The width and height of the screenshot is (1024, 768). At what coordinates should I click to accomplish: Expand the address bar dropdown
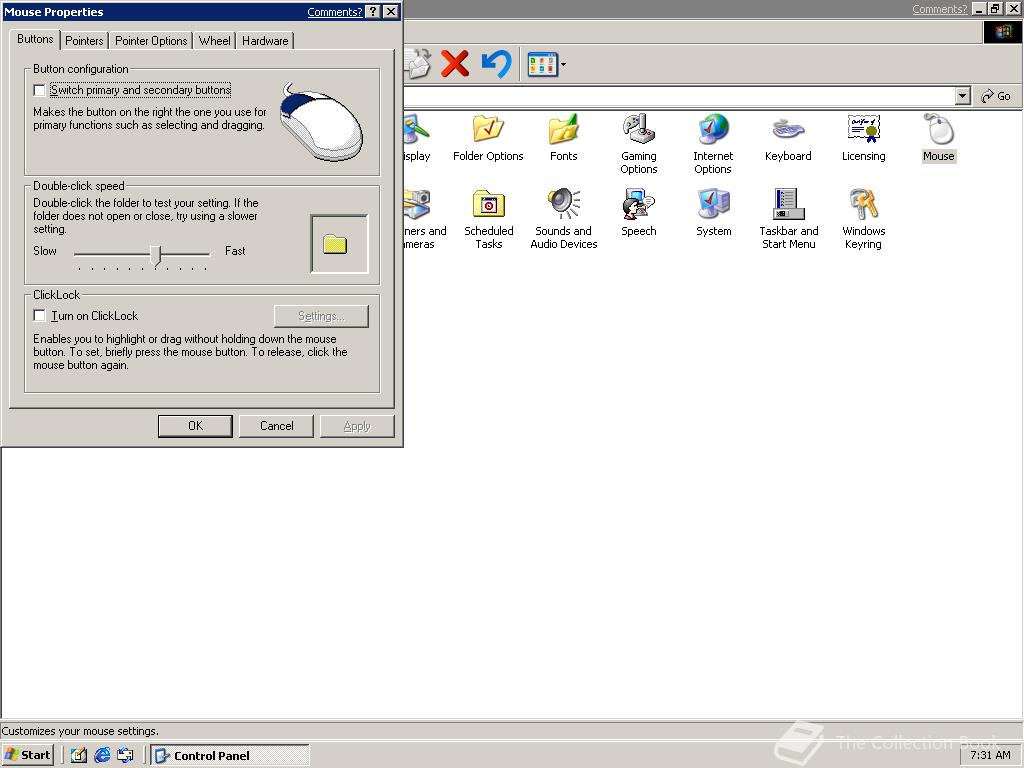(x=962, y=96)
